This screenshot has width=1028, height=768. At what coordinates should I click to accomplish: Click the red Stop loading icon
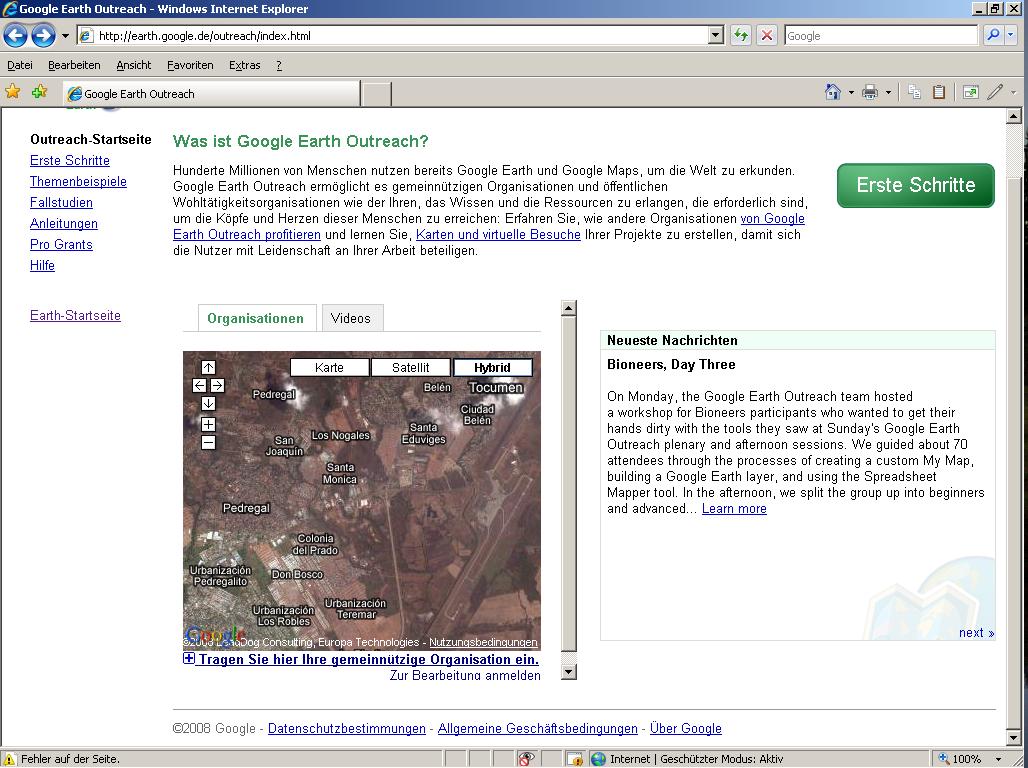(766, 35)
